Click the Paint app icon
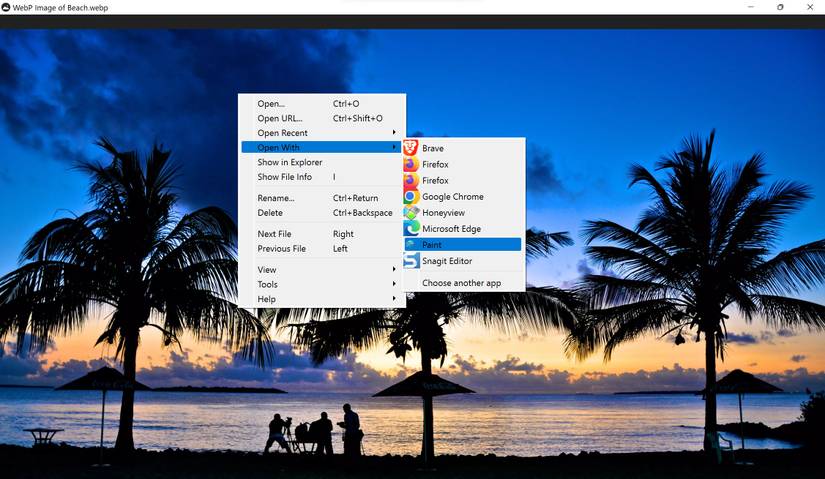The image size is (825, 479). coord(411,245)
